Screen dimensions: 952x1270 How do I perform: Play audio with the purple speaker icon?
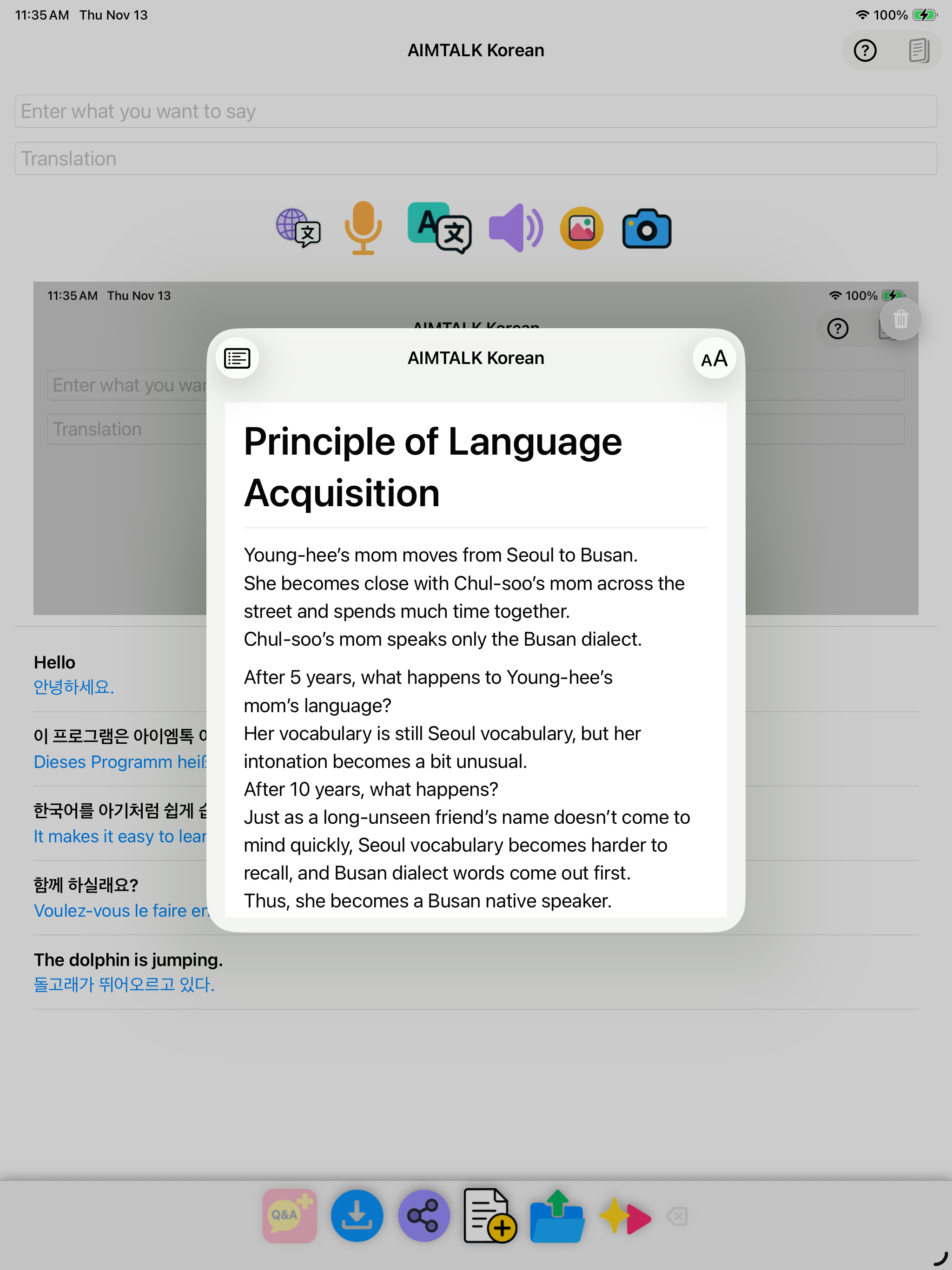(516, 228)
